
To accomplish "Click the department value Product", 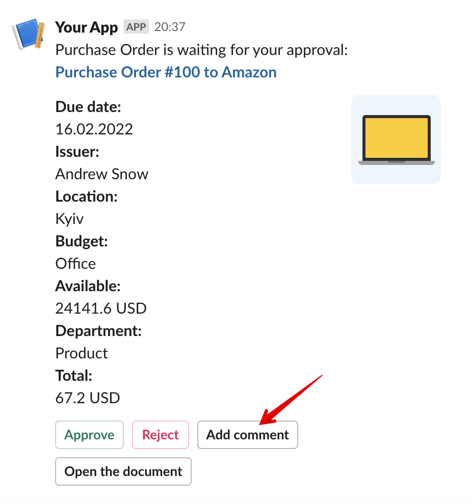I will [81, 353].
